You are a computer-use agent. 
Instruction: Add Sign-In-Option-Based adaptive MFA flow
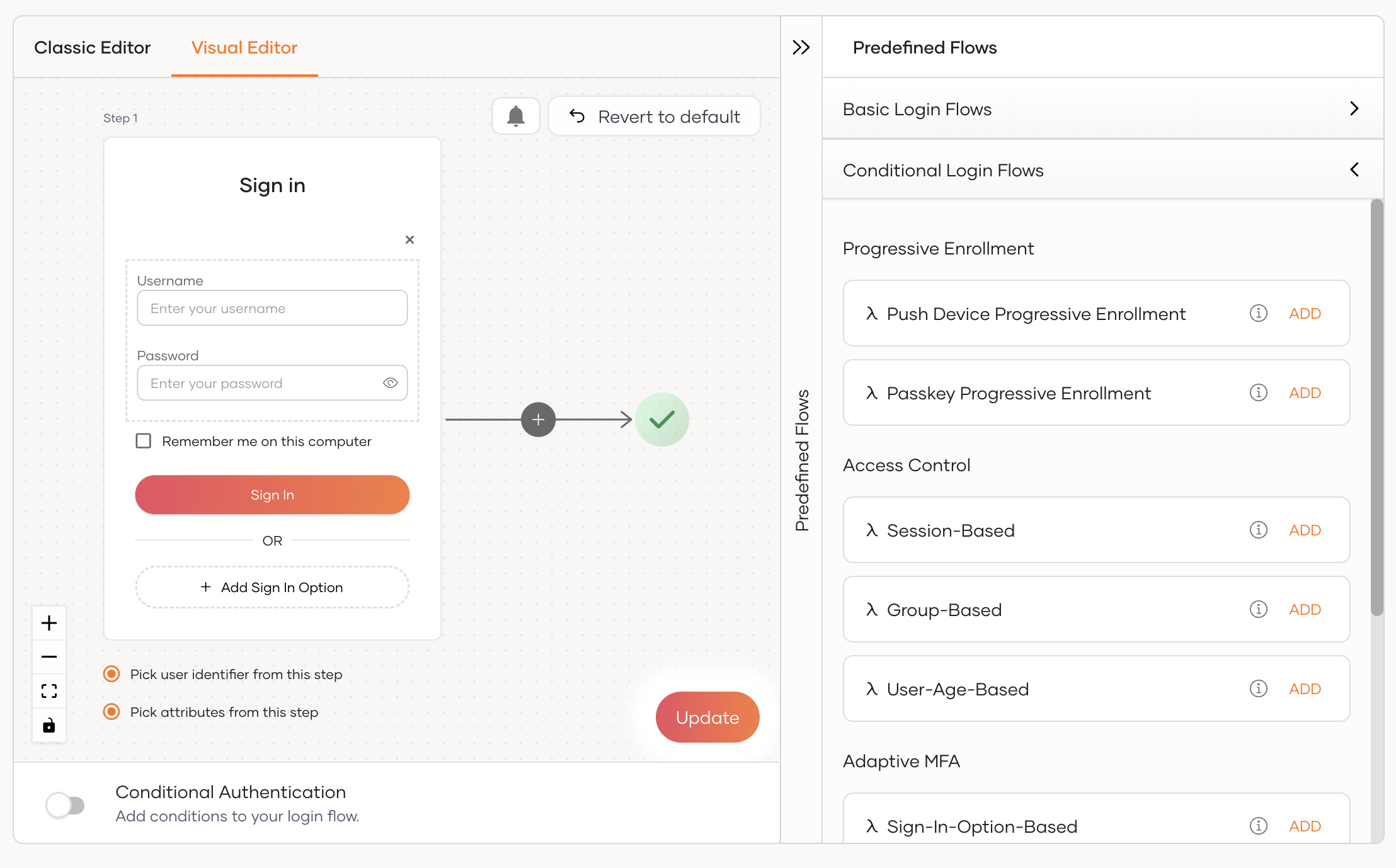click(1305, 826)
